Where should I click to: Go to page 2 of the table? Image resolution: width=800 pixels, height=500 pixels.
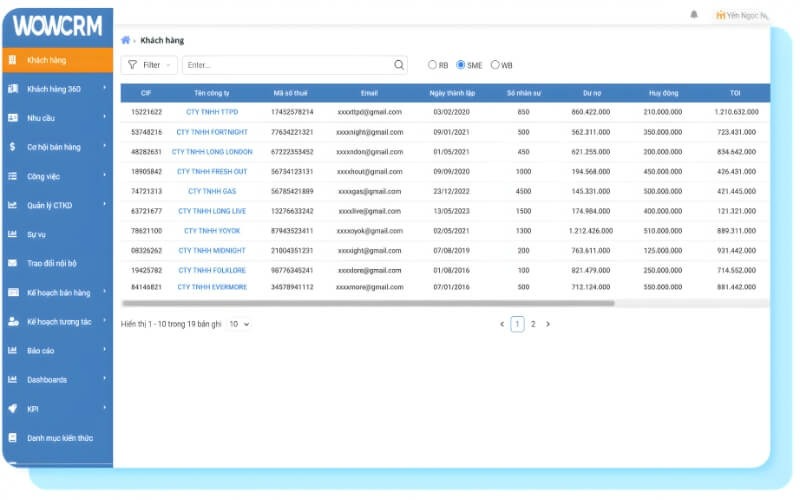533,324
